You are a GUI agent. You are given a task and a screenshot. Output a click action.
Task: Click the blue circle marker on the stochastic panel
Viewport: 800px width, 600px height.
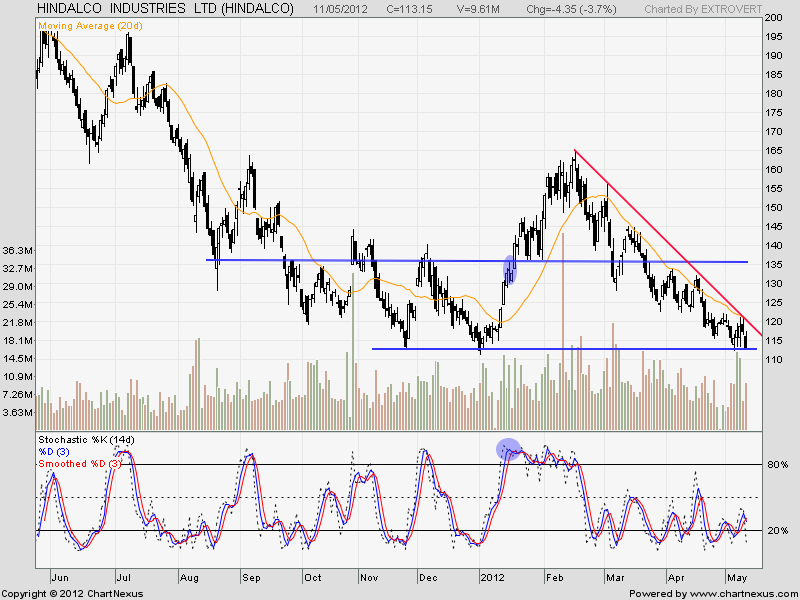pyautogui.click(x=508, y=449)
